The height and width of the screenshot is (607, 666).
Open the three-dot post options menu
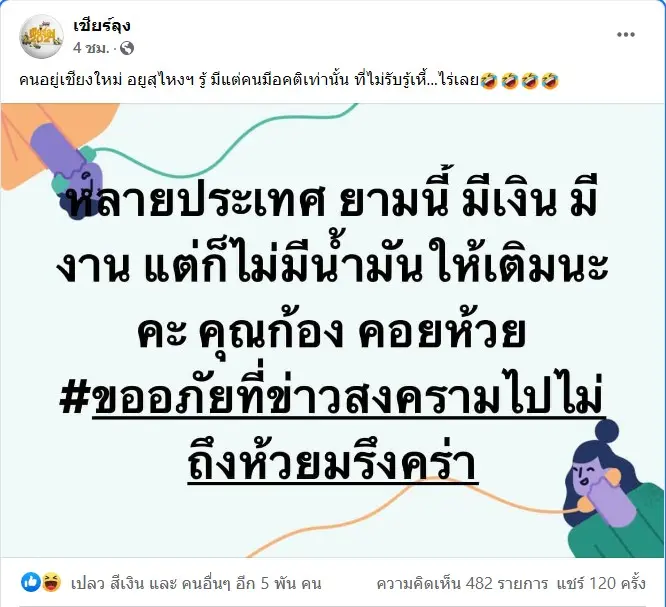click(626, 35)
